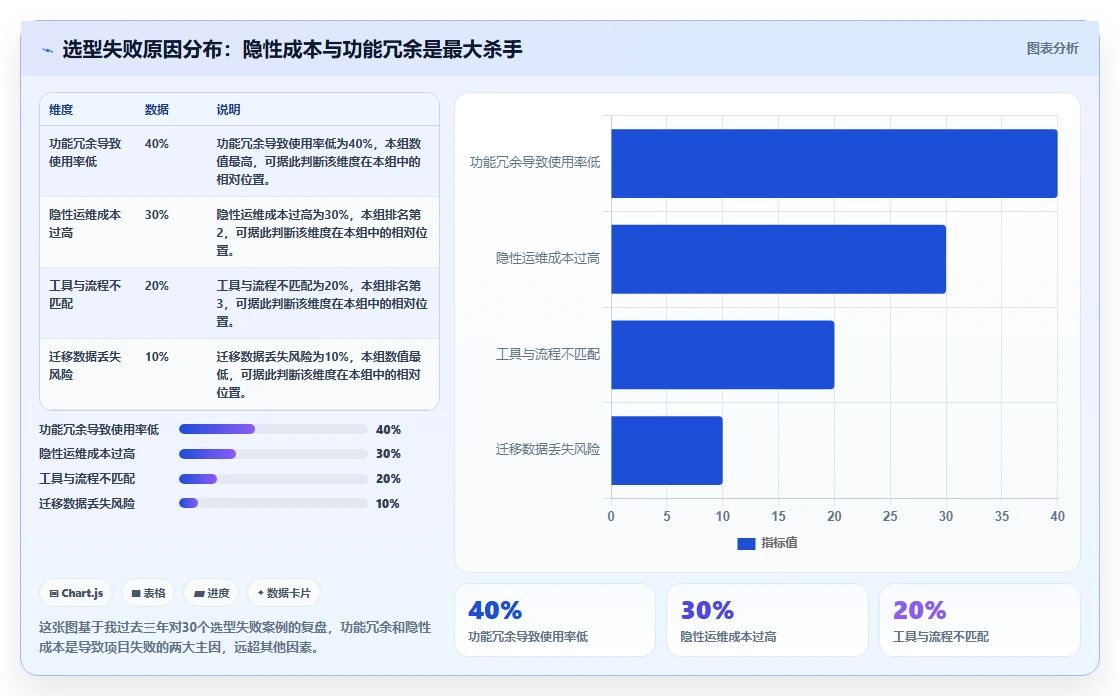The height and width of the screenshot is (696, 1120).
Task: Click the 功能冗余导致使用率低 bar in the chart
Action: point(834,164)
